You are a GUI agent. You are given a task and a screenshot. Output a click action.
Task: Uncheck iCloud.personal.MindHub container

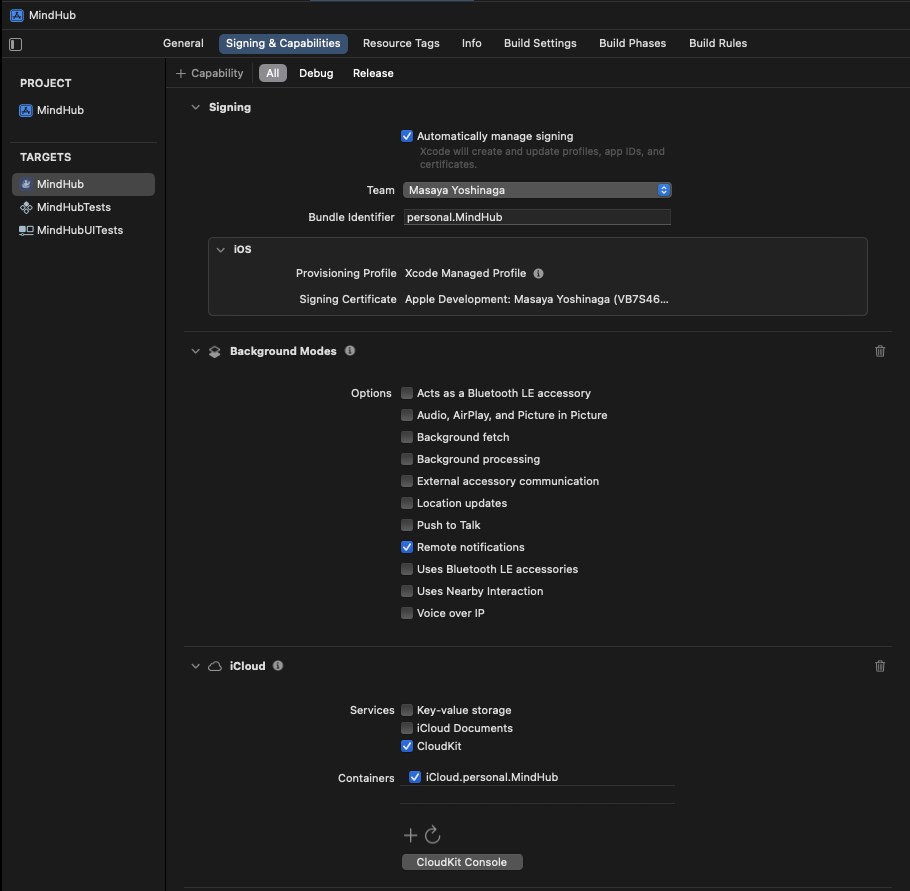(x=415, y=777)
